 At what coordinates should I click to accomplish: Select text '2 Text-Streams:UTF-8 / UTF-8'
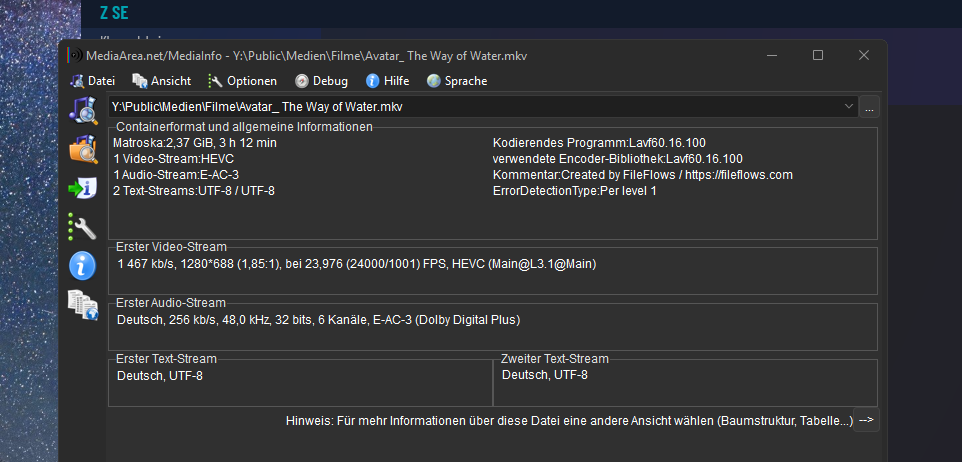click(194, 191)
